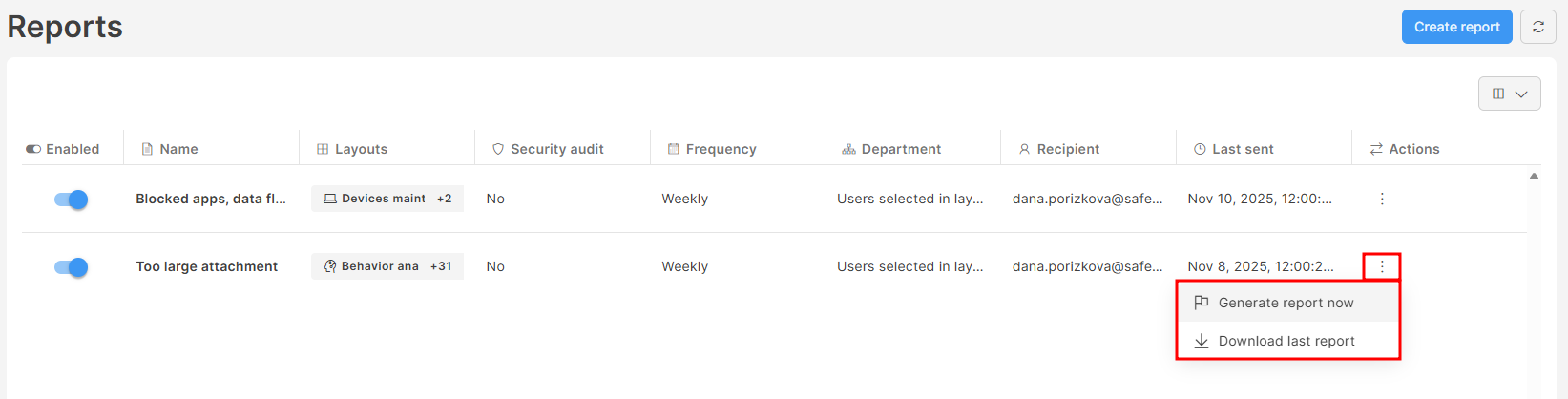1568x399 pixels.
Task: Disable the Blocked apps report toggle
Action: coord(71,199)
